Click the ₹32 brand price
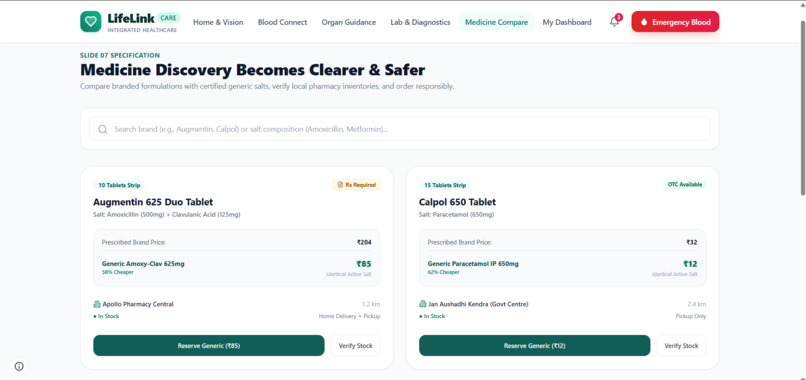Viewport: 806px width, 380px height. coord(692,242)
